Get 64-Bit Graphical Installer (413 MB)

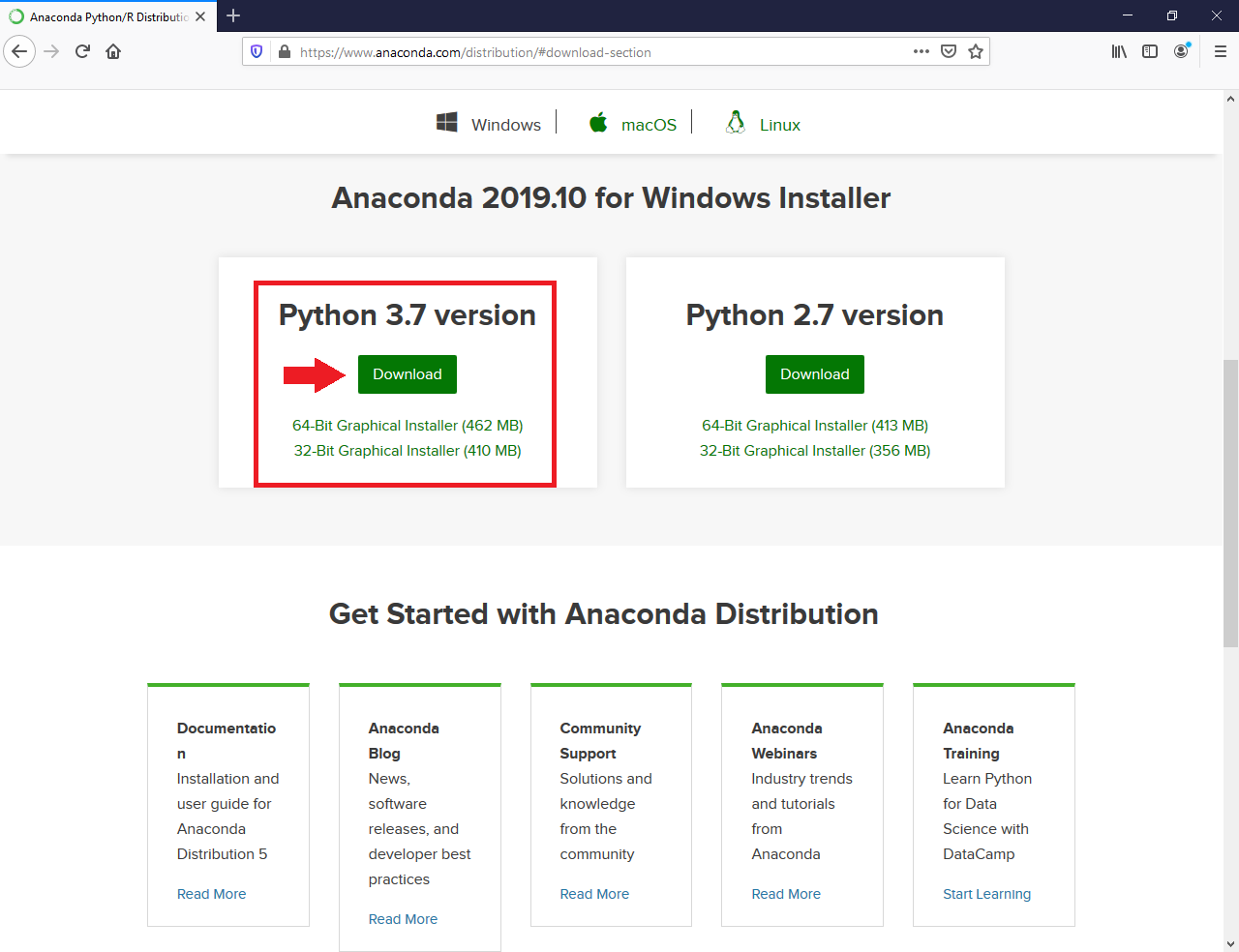point(815,426)
